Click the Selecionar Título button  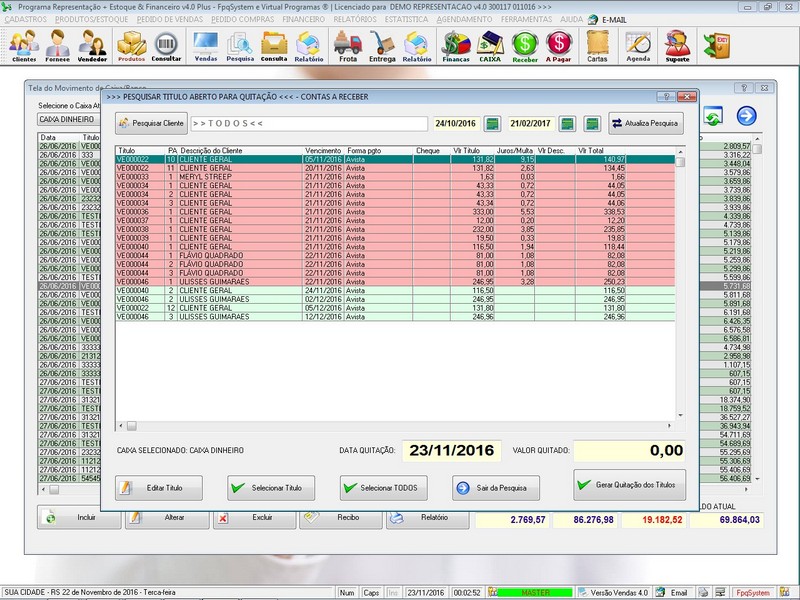tap(271, 488)
